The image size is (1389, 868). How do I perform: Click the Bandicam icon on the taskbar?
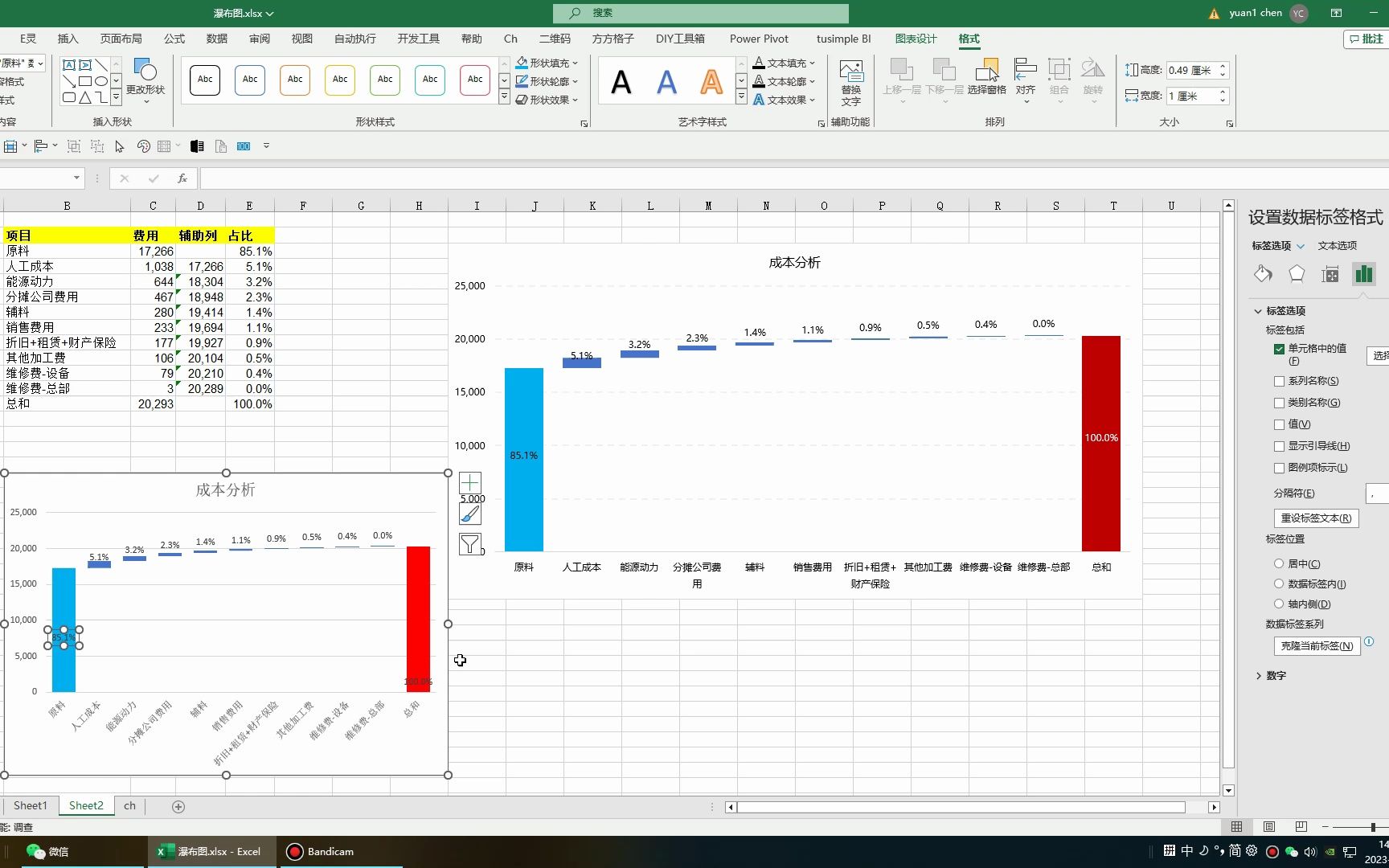click(x=295, y=851)
